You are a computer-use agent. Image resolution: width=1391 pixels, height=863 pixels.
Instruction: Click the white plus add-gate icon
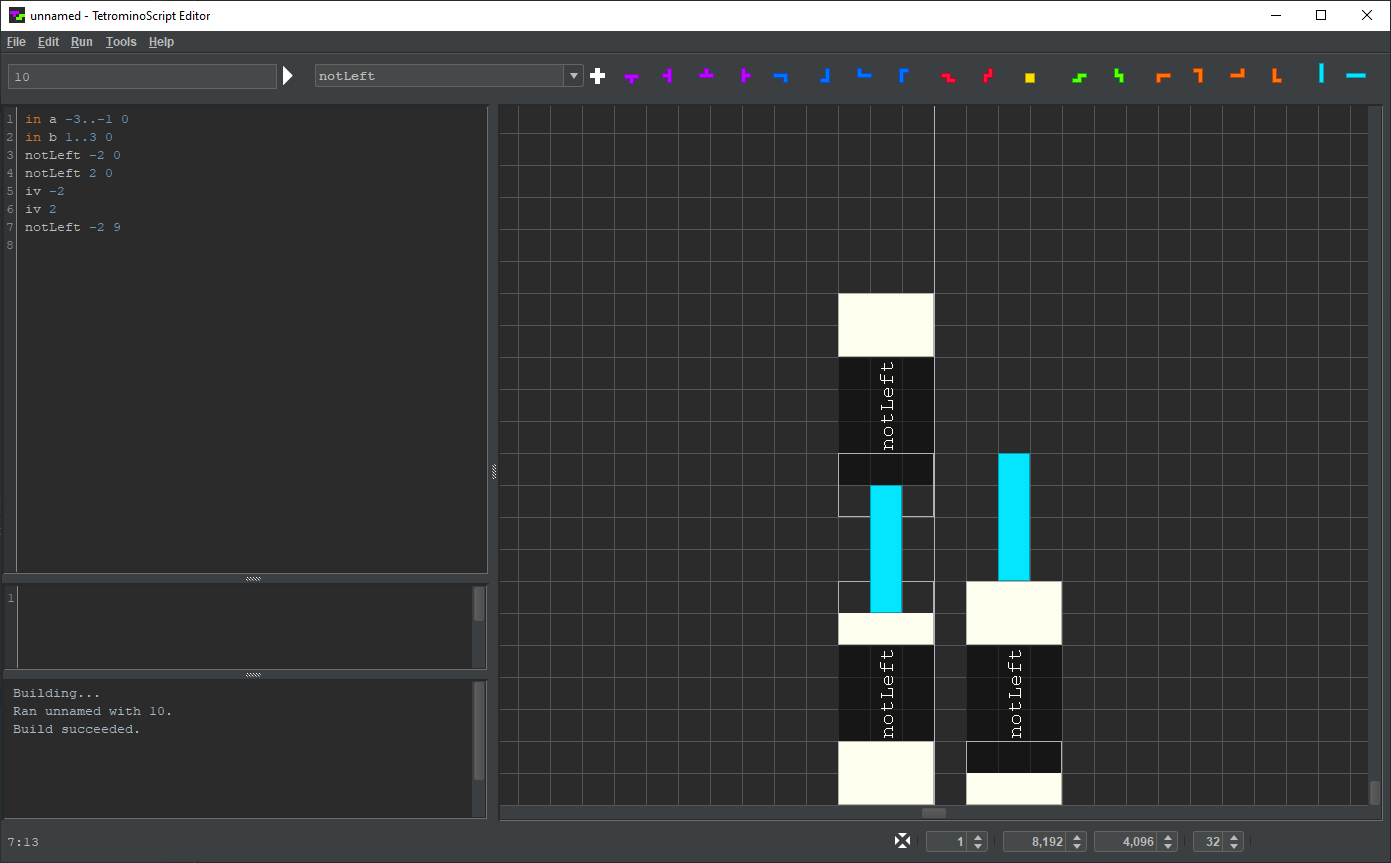coord(598,76)
